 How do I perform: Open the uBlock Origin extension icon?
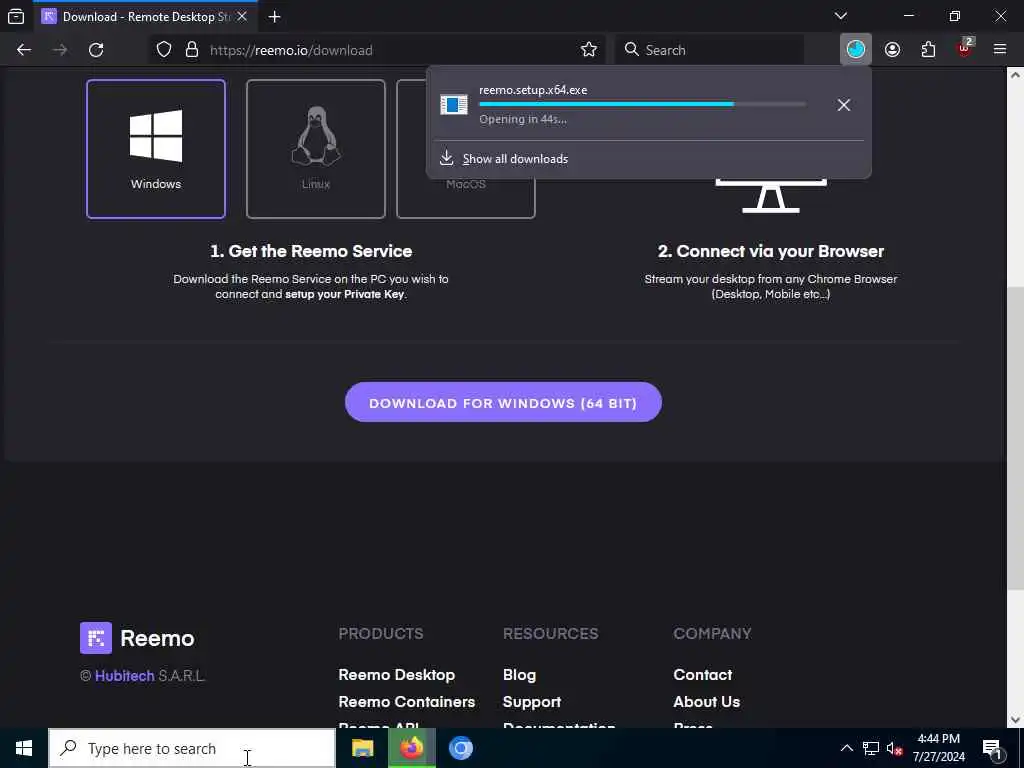coord(965,48)
